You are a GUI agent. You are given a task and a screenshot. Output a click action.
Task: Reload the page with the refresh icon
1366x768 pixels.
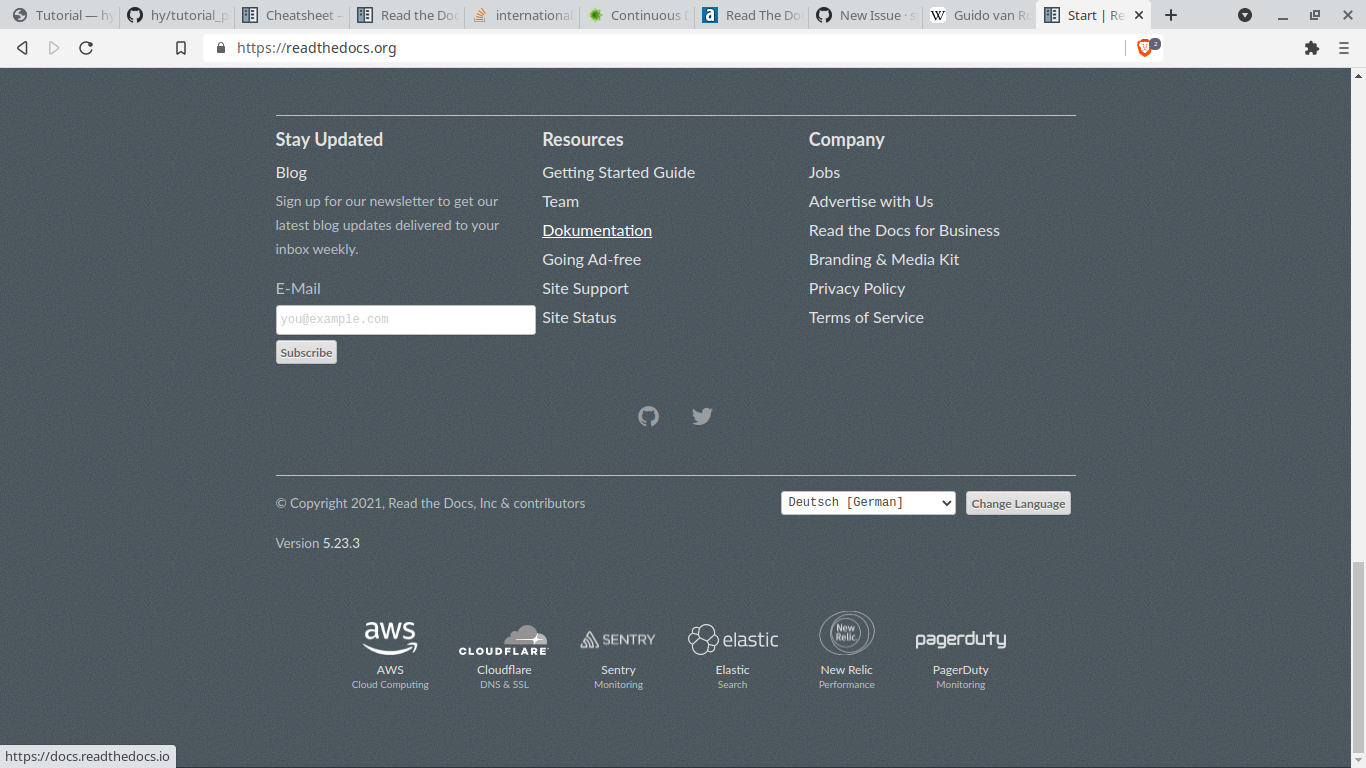coord(86,47)
